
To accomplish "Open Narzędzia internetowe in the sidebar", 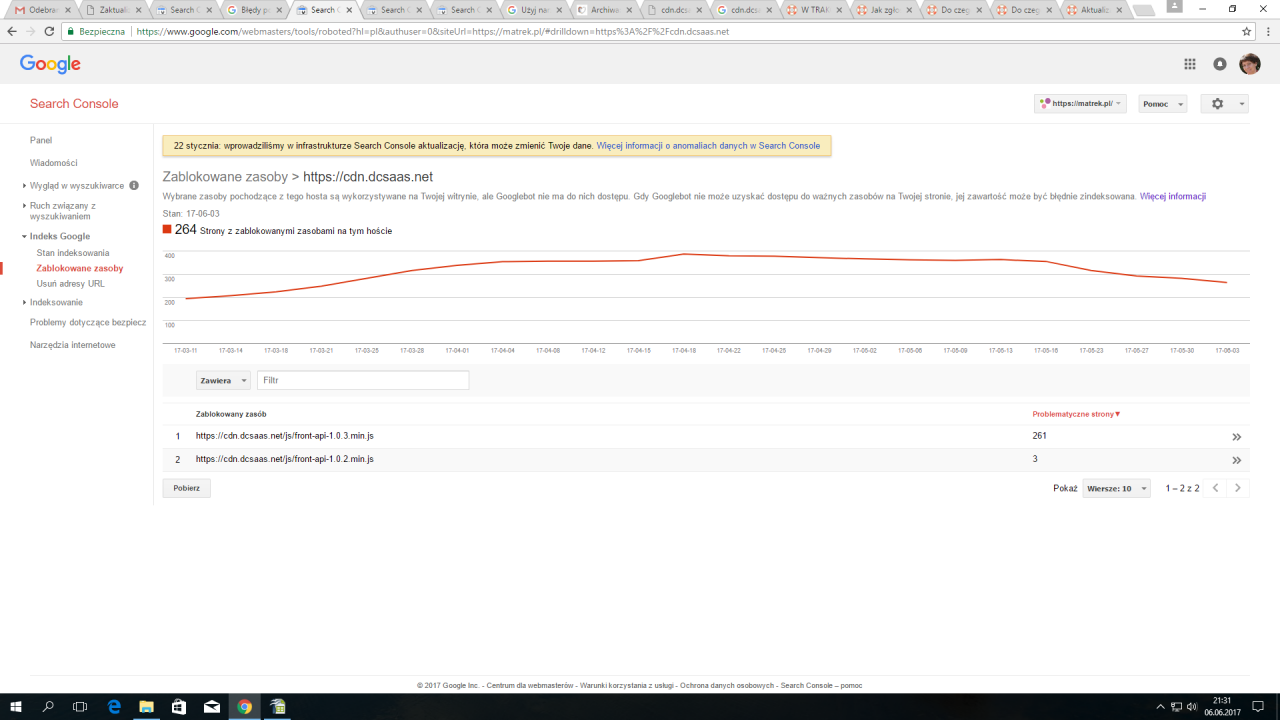I will (x=73, y=345).
